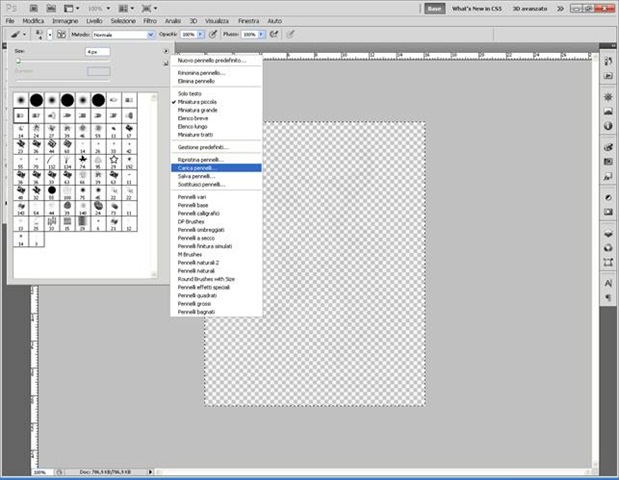This screenshot has width=619, height=480.
Task: Open the brush tool preset picker icon
Action: (x=17, y=35)
